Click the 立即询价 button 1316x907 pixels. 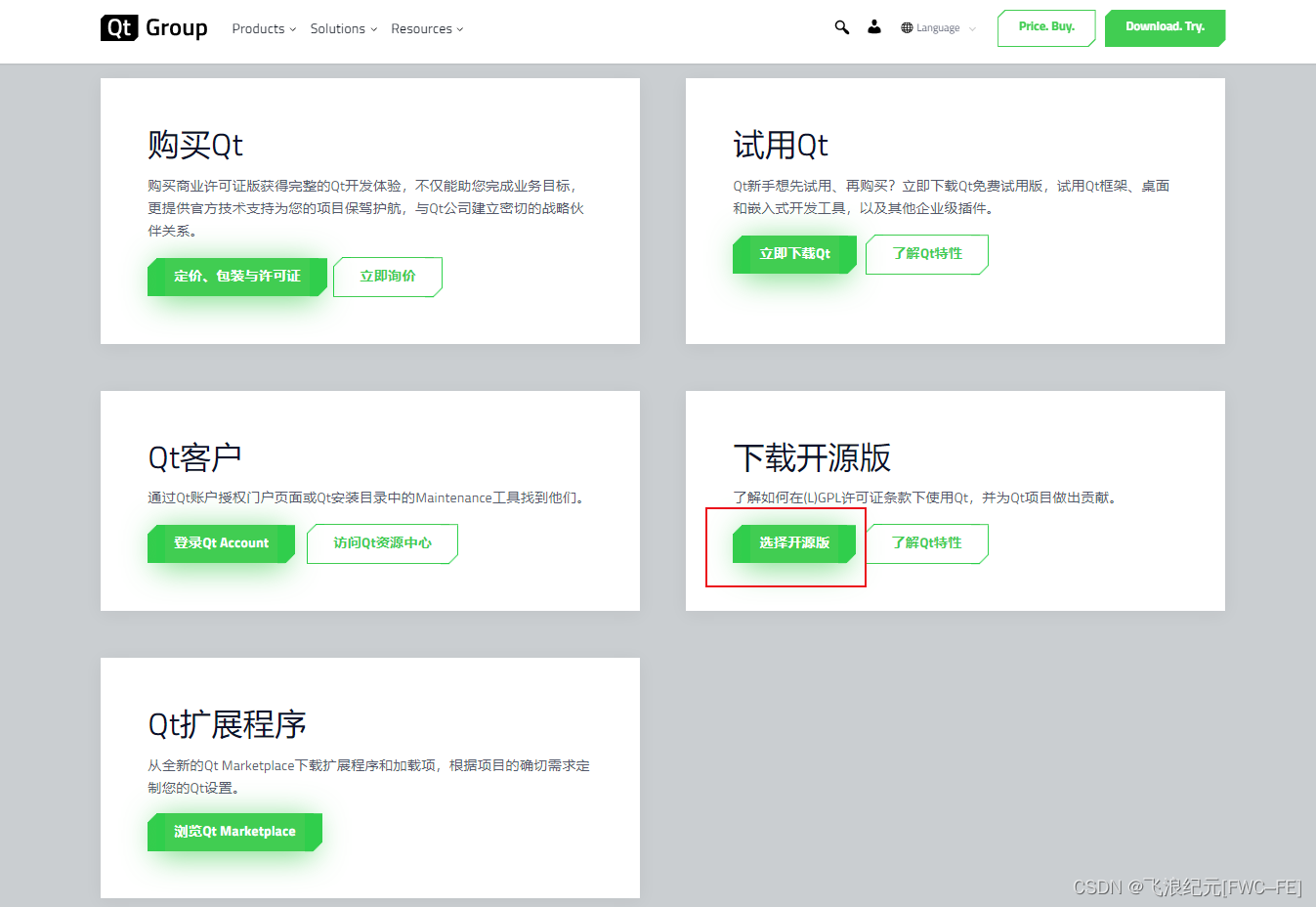click(x=388, y=277)
